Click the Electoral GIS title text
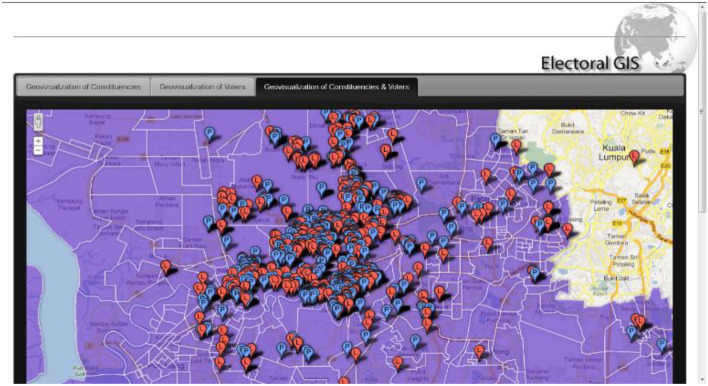The image size is (708, 386). click(x=590, y=63)
